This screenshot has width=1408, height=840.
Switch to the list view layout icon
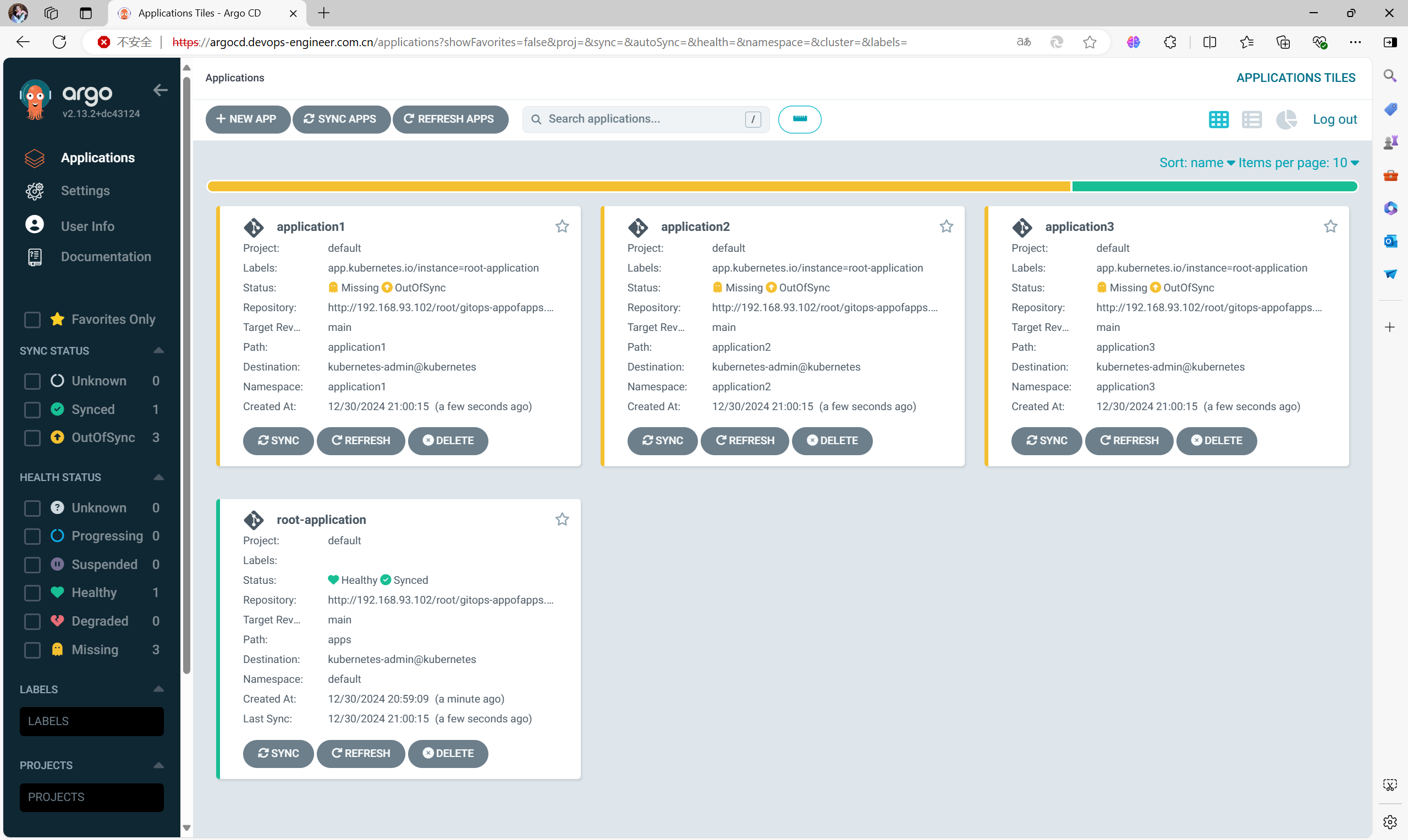(1251, 119)
